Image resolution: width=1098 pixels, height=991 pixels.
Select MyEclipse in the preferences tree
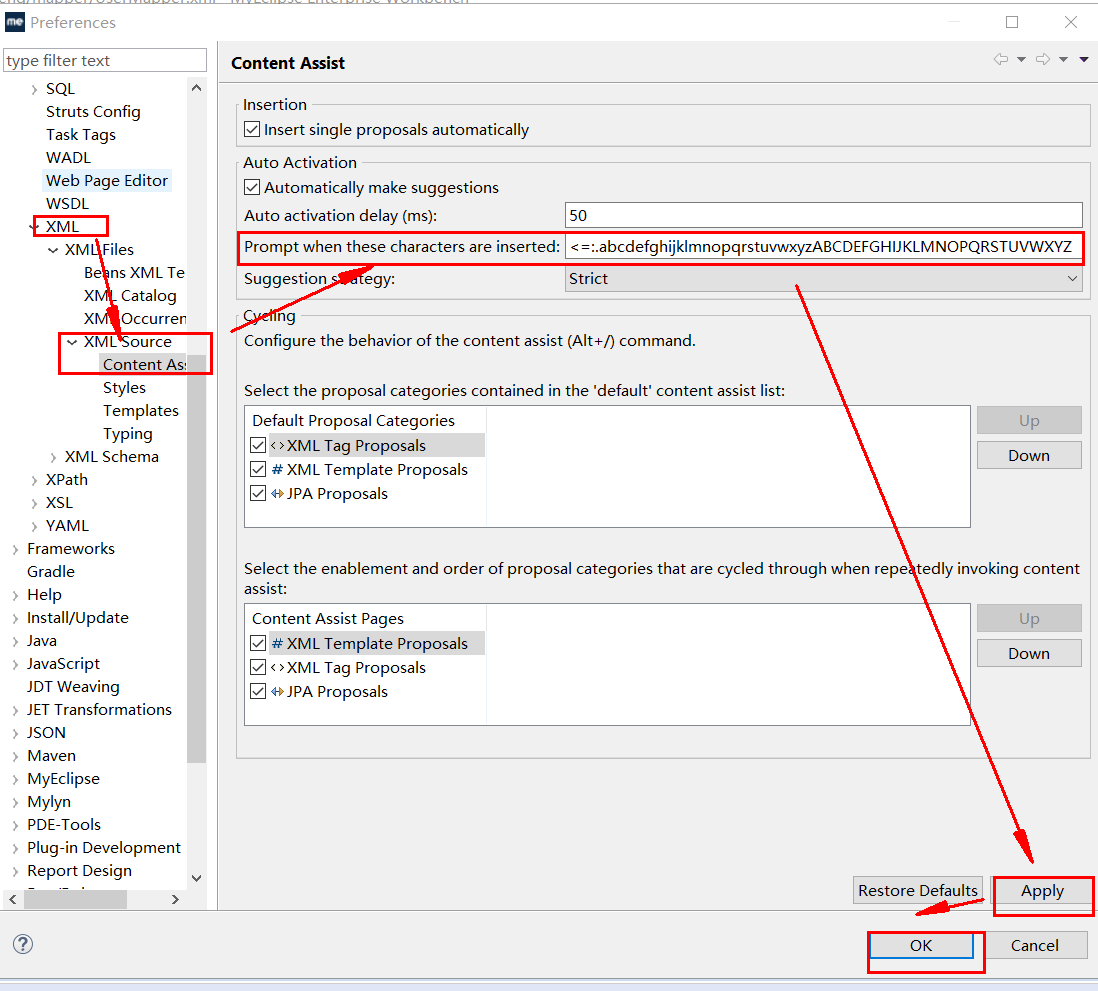click(x=63, y=779)
